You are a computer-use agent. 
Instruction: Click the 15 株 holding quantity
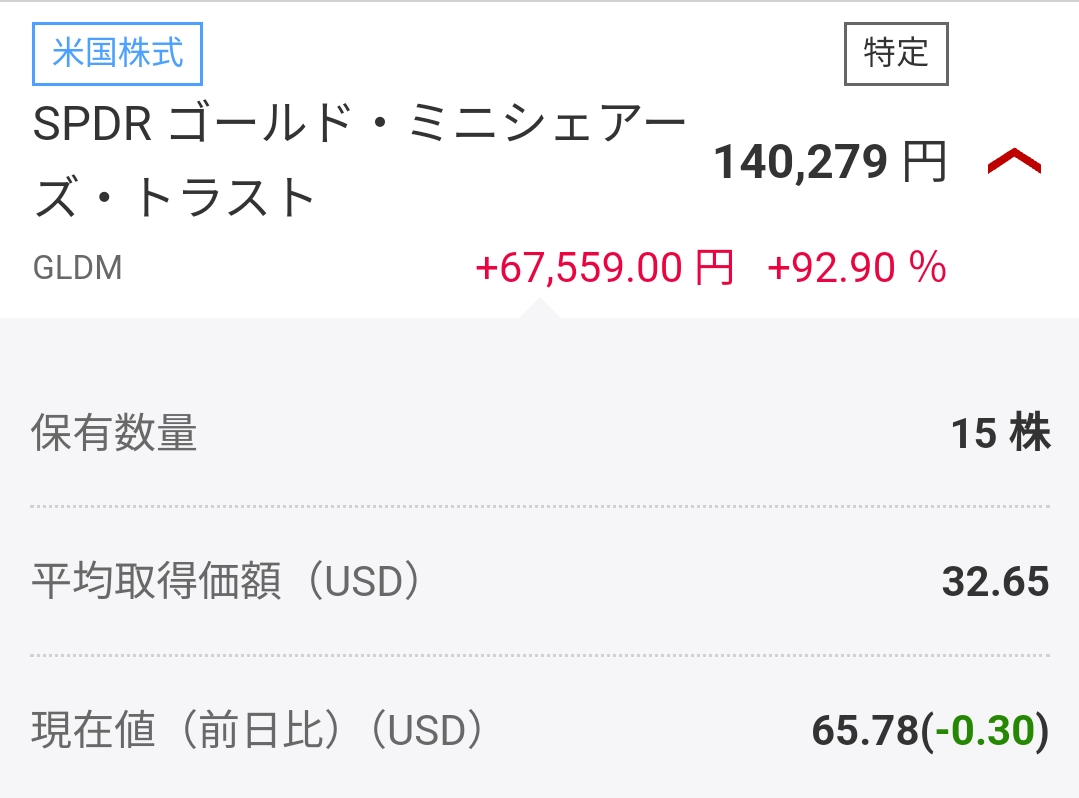pyautogui.click(x=1000, y=434)
